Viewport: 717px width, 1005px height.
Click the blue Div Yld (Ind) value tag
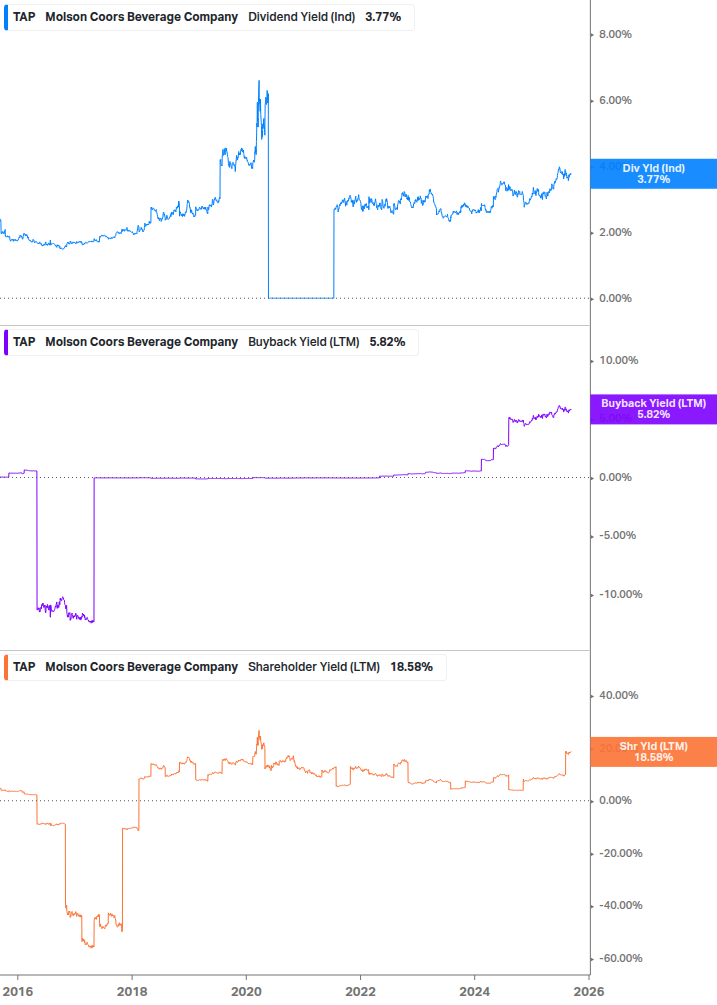point(653,174)
